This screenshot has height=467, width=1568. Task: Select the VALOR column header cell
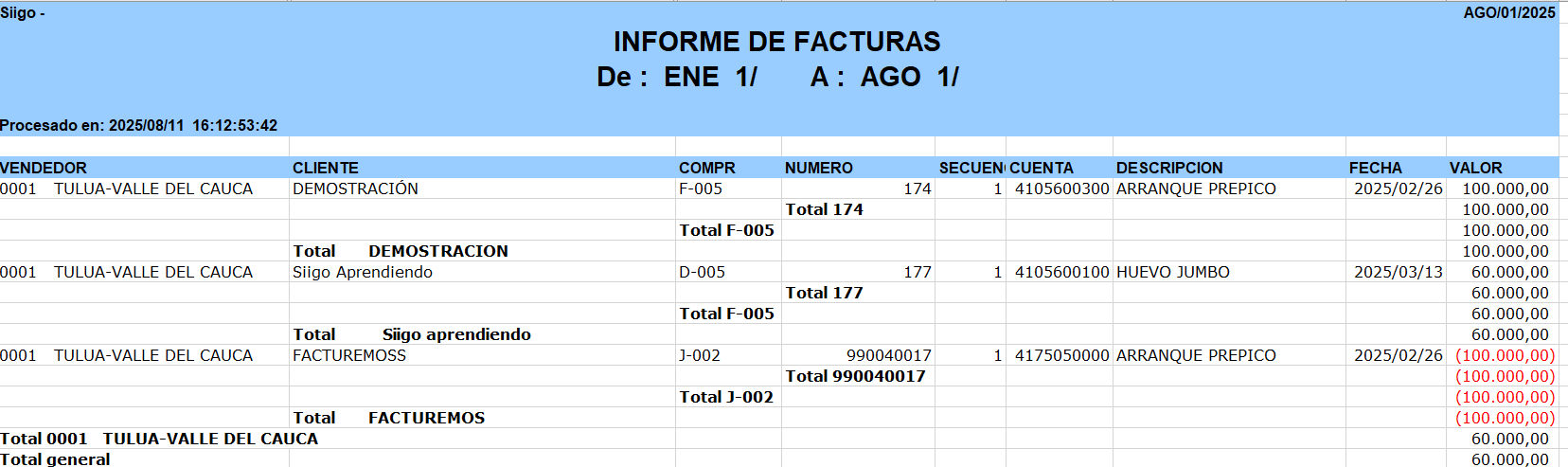coord(1475,168)
